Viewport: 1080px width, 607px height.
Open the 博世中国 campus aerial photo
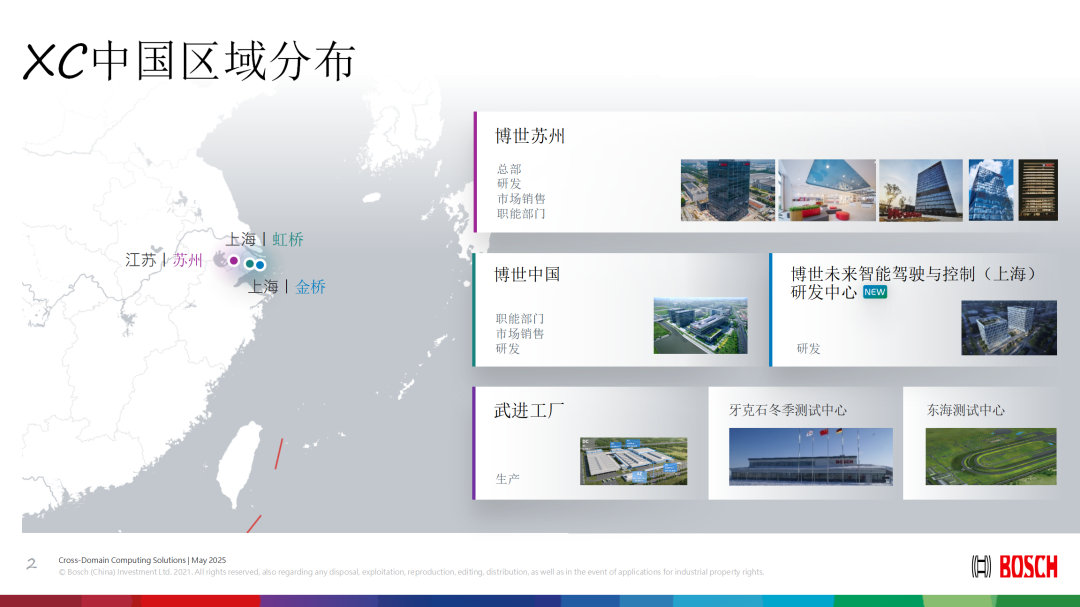(x=700, y=326)
